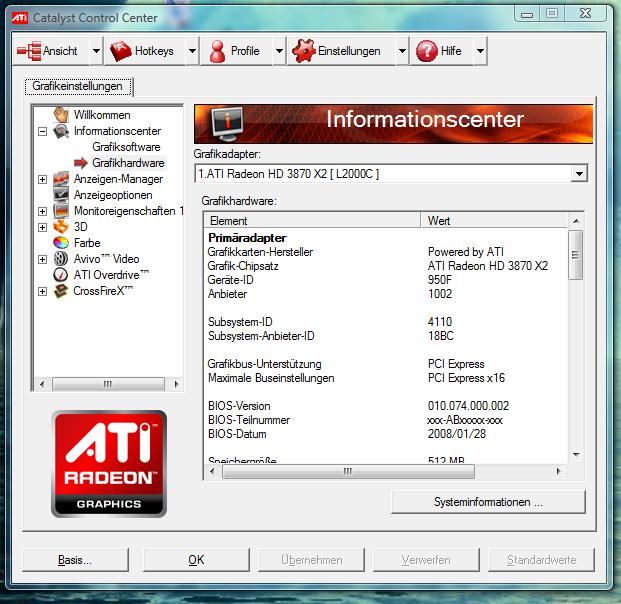Click the Informationscenter tree icon

[61, 131]
